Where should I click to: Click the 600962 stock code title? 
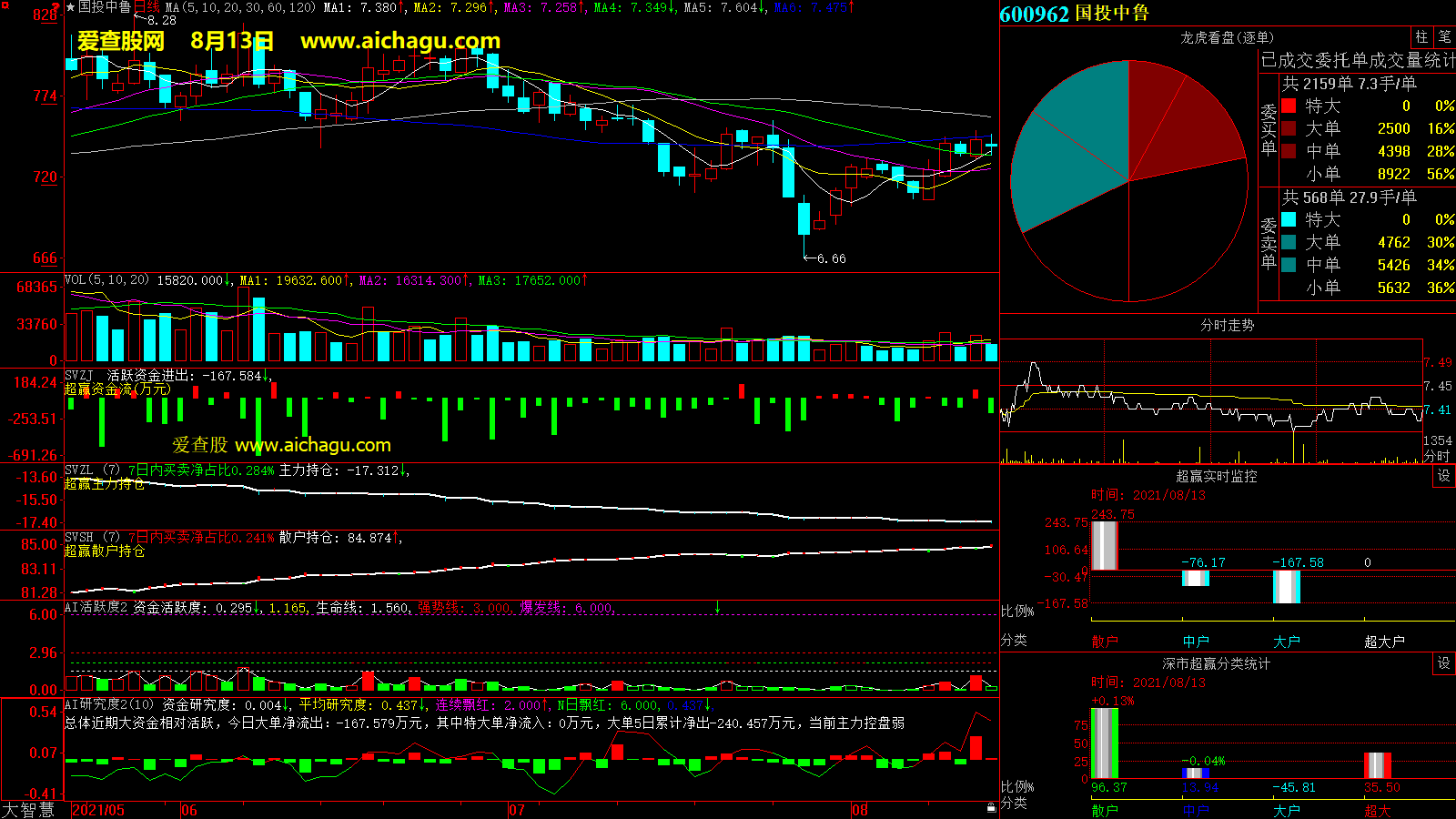tap(1034, 14)
